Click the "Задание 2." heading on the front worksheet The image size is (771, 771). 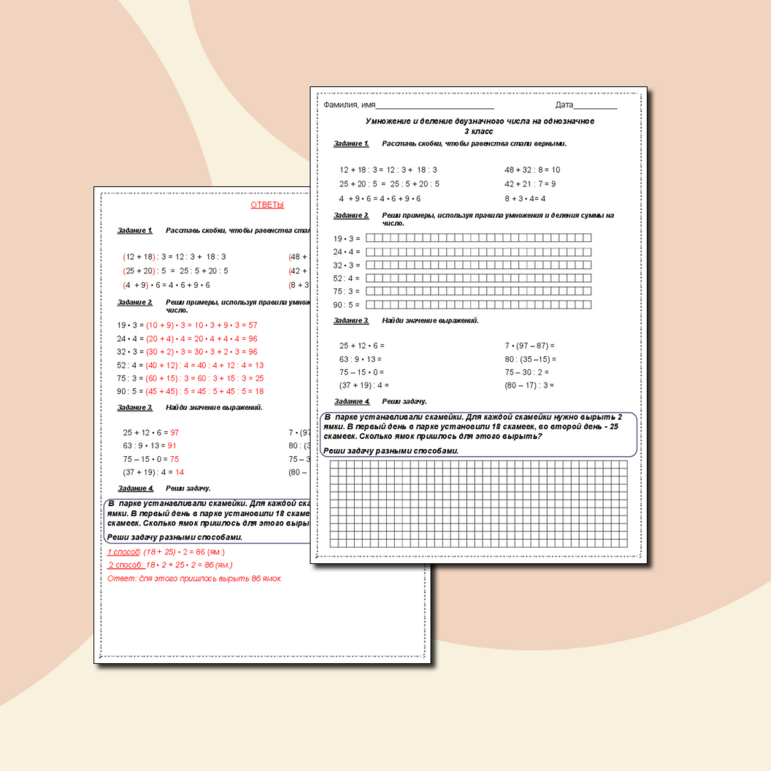point(351,215)
